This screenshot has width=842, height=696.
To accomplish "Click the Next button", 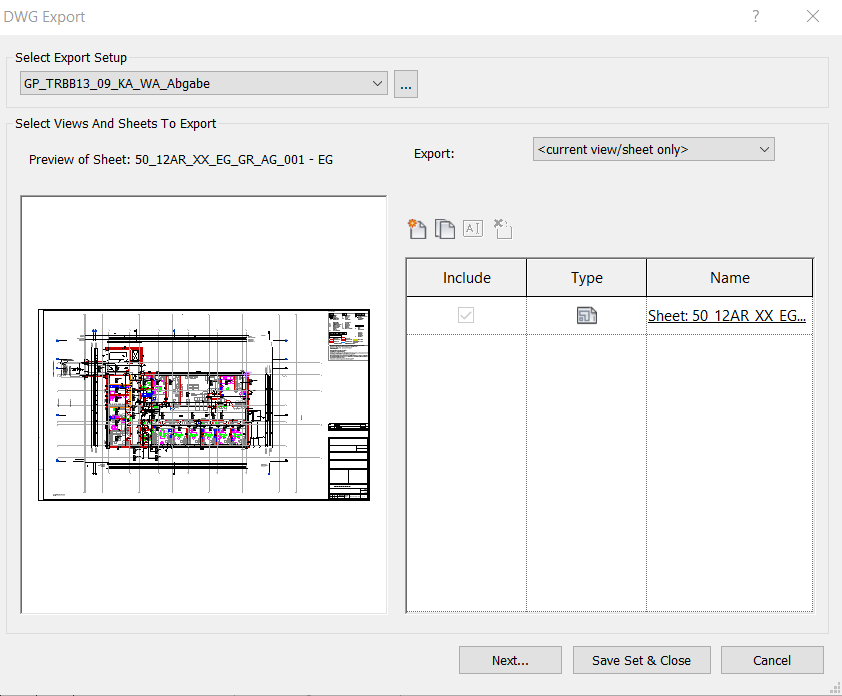I will click(510, 660).
